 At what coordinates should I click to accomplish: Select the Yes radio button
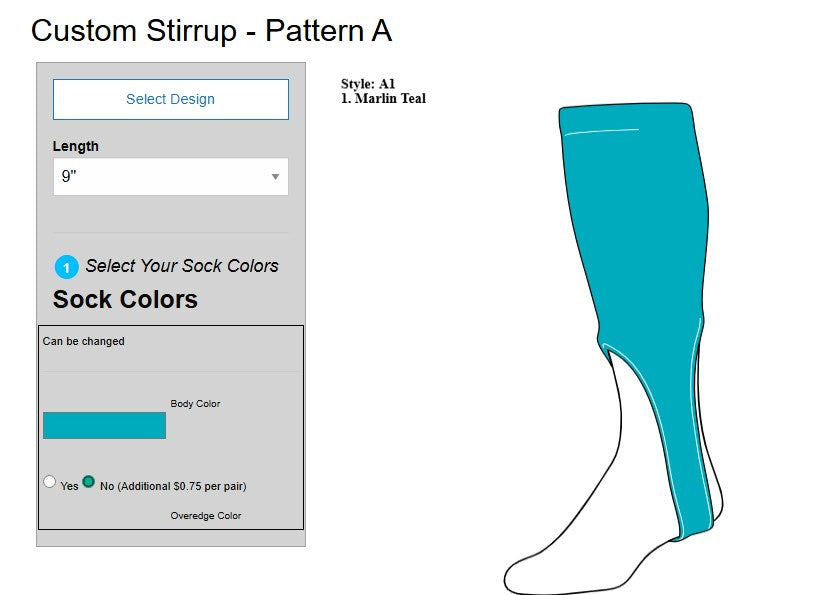click(x=50, y=482)
